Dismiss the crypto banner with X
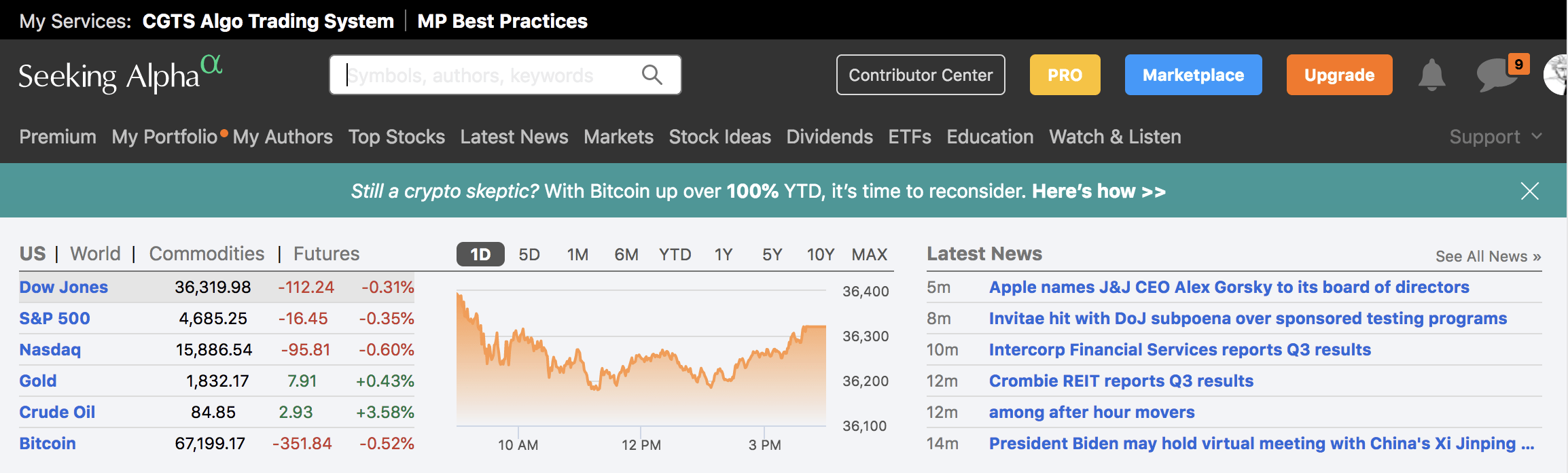 (1529, 191)
